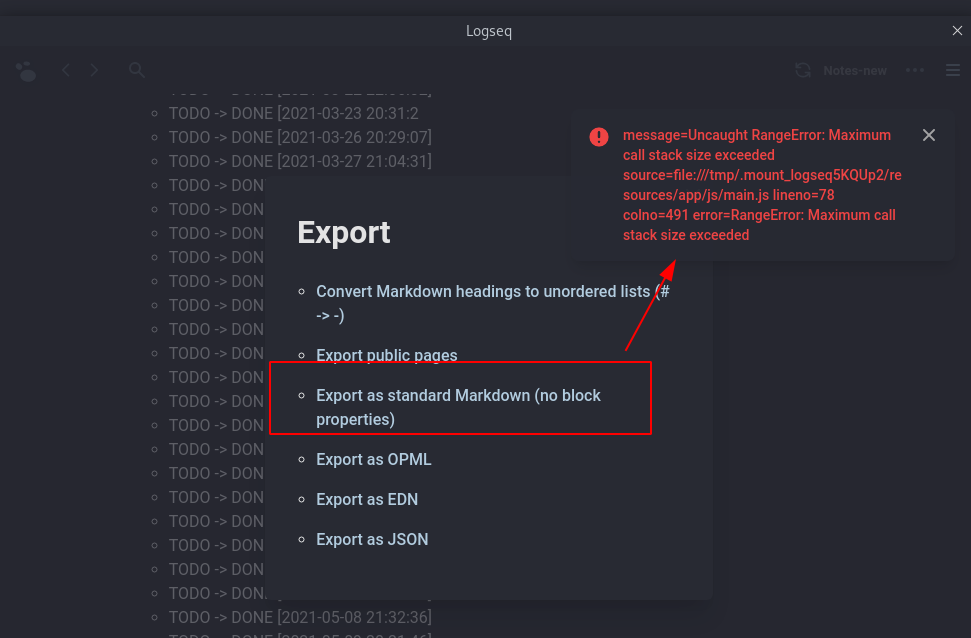Click the bullet beside 'Convert Markdown headings' option
The image size is (971, 638).
click(300, 292)
